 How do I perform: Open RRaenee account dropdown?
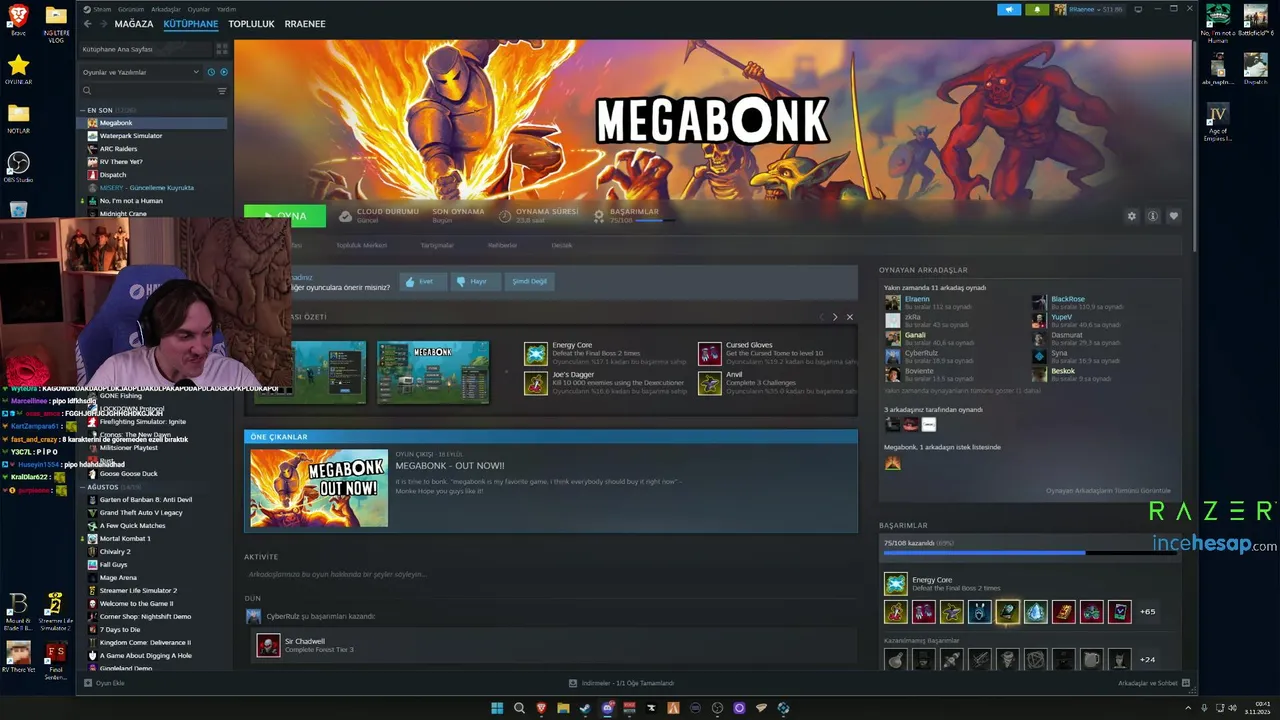[x=1090, y=9]
